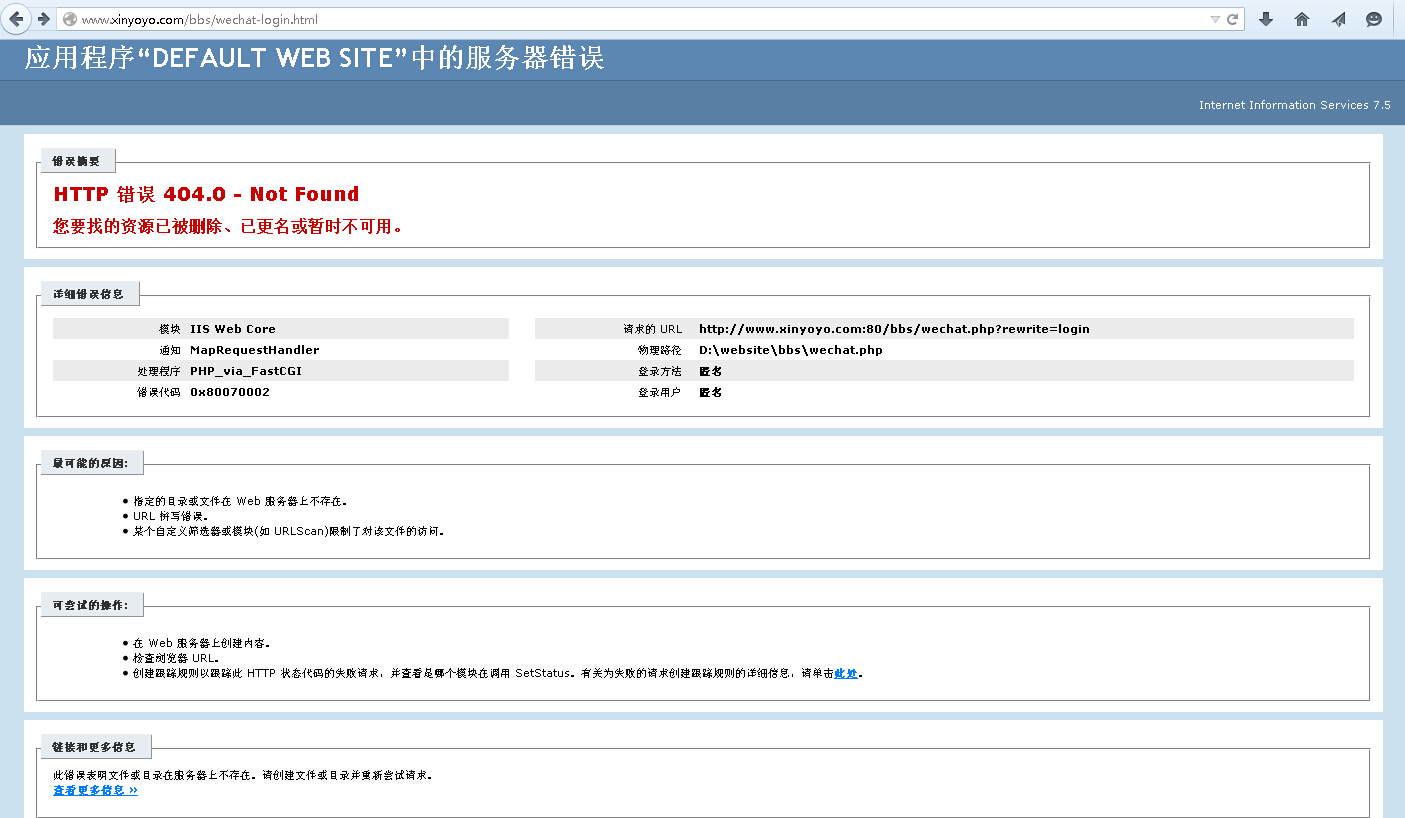Click physical path "D:\website\bbs\wechat.php"
The image size is (1405, 818).
pyautogui.click(x=791, y=350)
